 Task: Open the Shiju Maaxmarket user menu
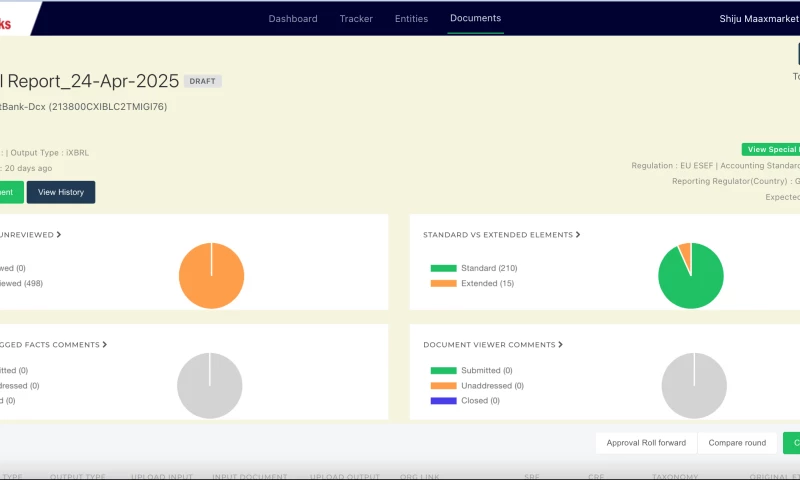[x=759, y=19]
